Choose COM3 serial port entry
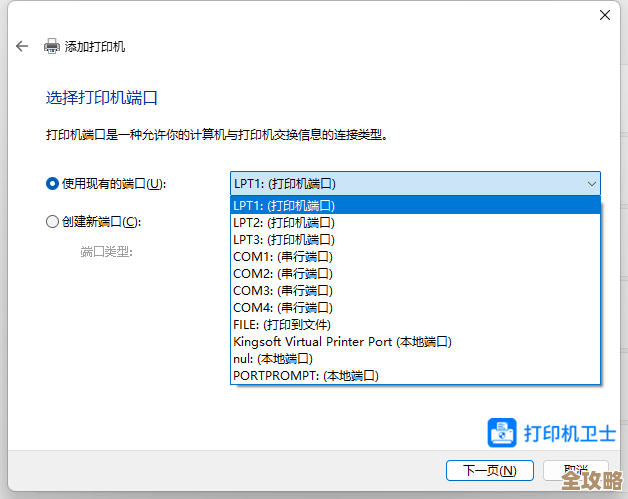Image resolution: width=628 pixels, height=499 pixels. [415, 290]
